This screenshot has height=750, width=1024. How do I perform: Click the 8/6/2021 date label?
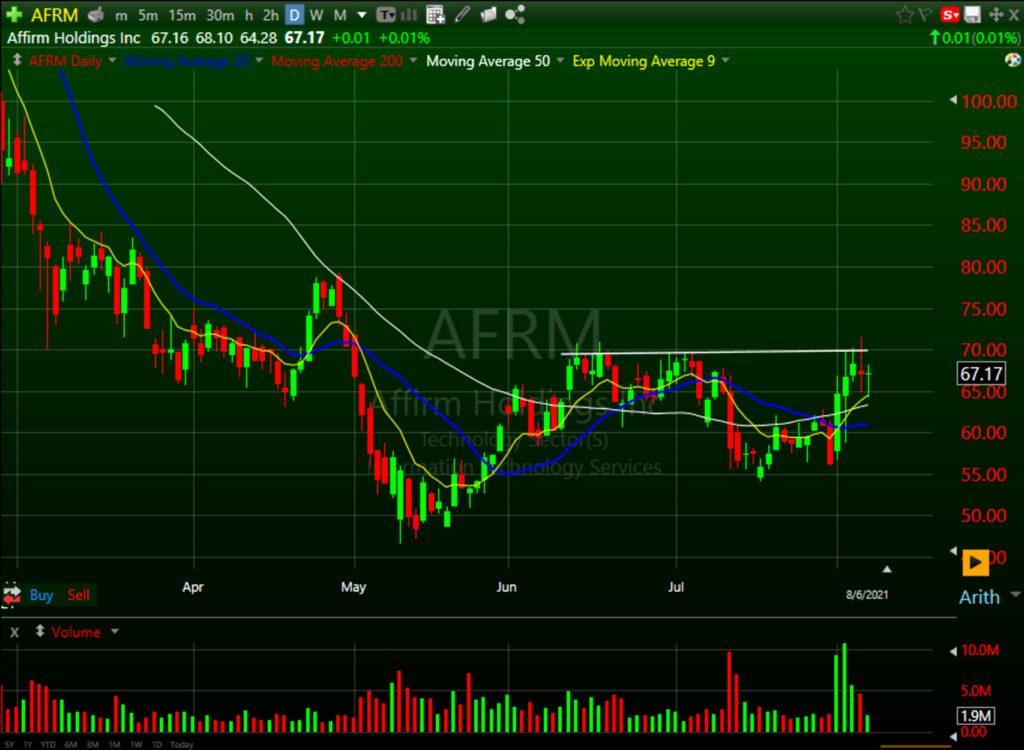click(x=867, y=595)
